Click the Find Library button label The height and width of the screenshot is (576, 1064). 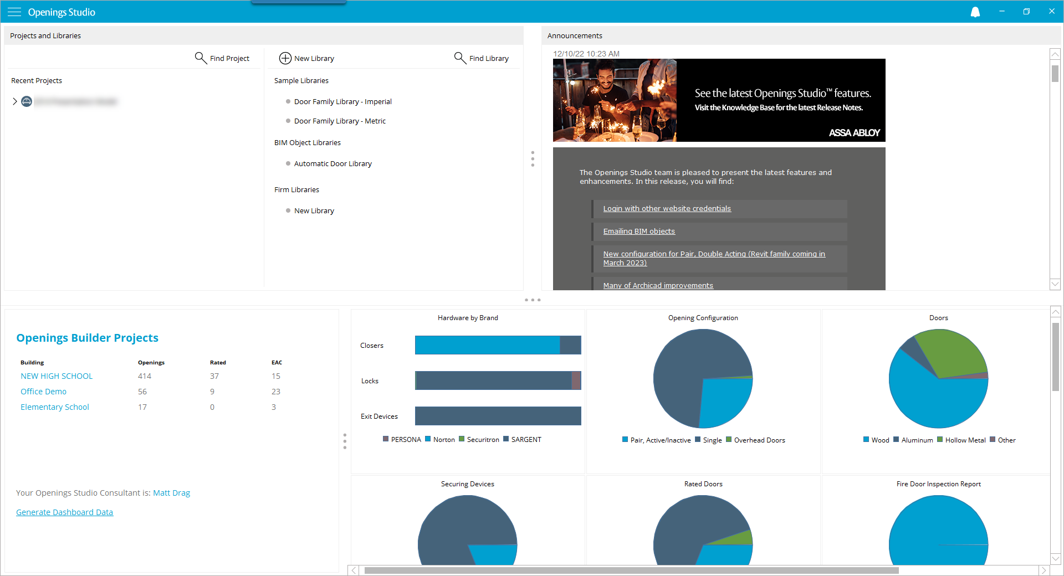click(489, 58)
